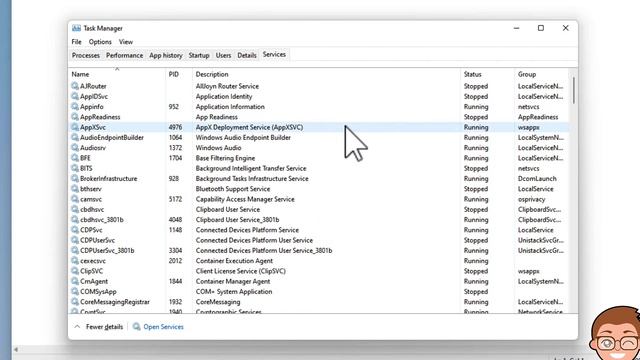Click the bthserv service gear icon
The image size is (640, 360).
75,189
